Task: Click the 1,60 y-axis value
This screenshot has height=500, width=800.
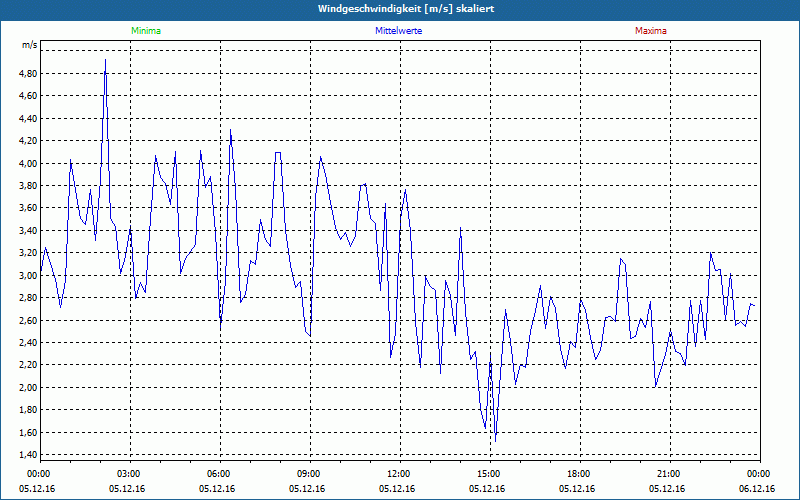Action: (x=27, y=432)
